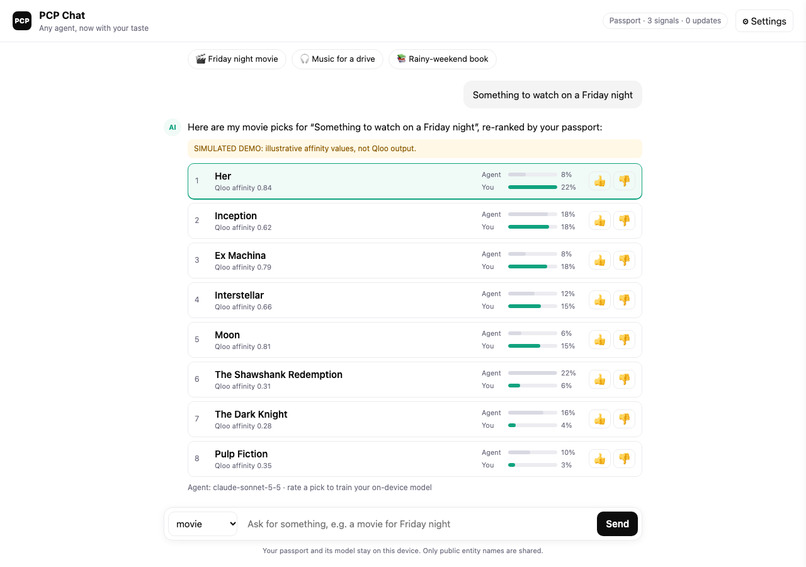Dislike The Shawshank Redemption

pyautogui.click(x=624, y=379)
